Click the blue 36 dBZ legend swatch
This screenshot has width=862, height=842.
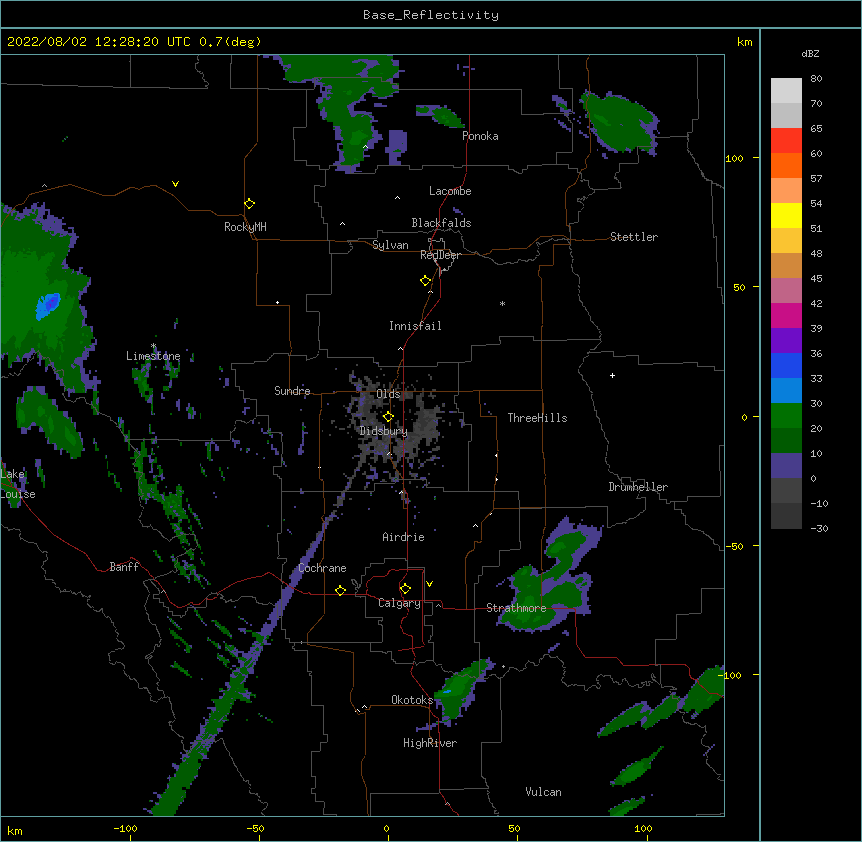pos(786,365)
